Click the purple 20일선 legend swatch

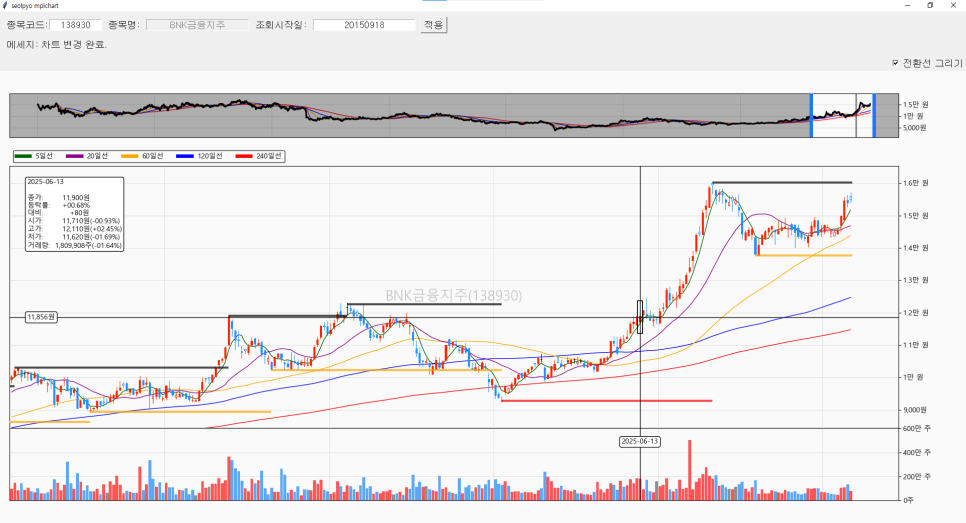click(x=75, y=156)
